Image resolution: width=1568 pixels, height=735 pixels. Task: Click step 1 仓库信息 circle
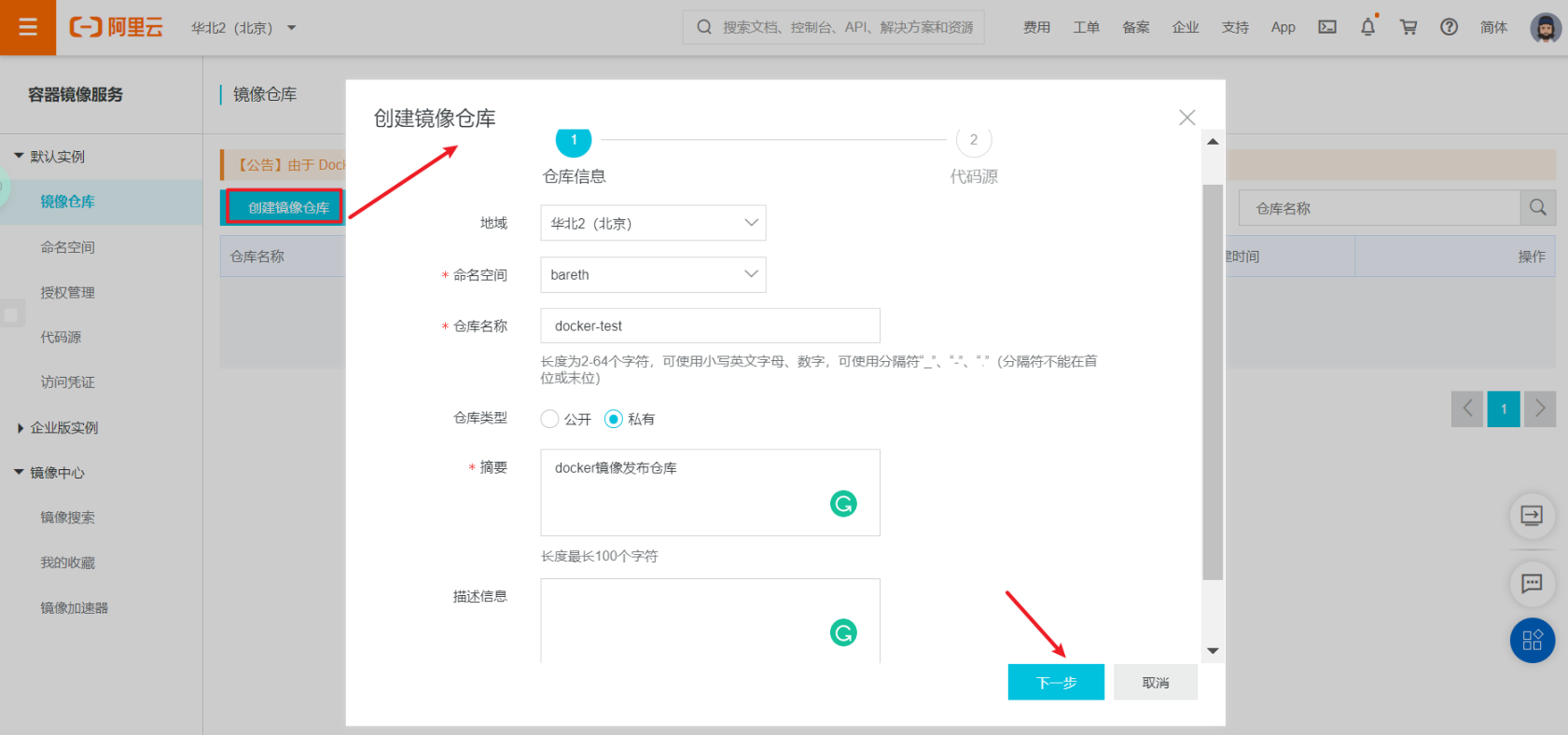(x=574, y=140)
